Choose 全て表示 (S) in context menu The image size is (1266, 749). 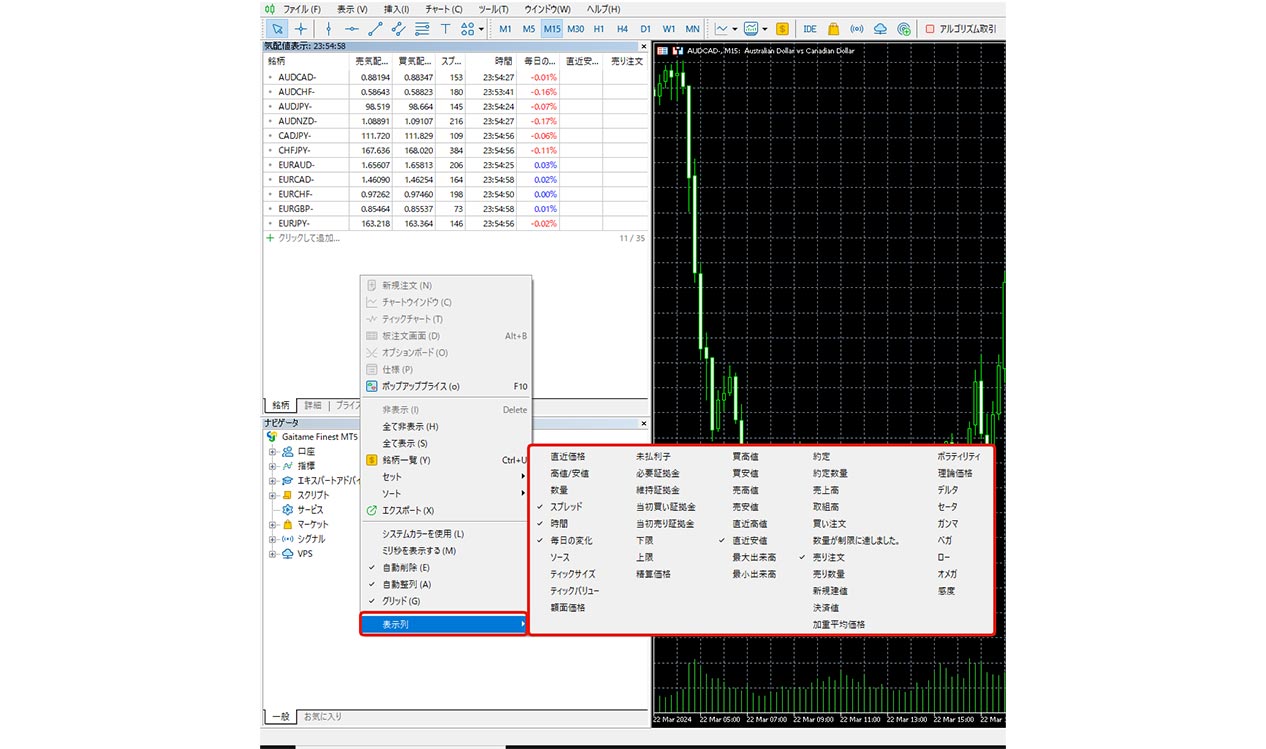446,443
